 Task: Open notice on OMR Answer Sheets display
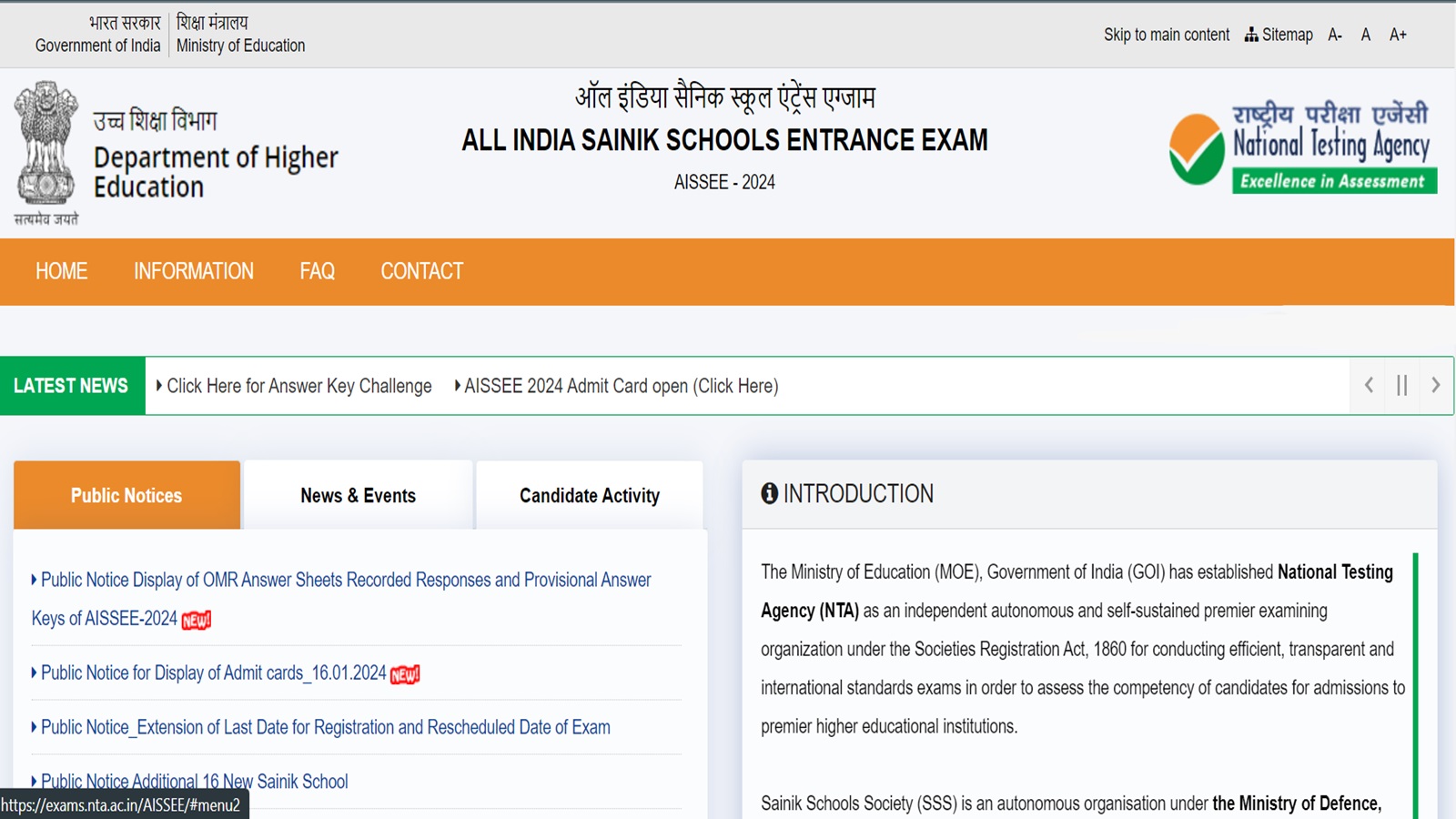pyautogui.click(x=341, y=599)
